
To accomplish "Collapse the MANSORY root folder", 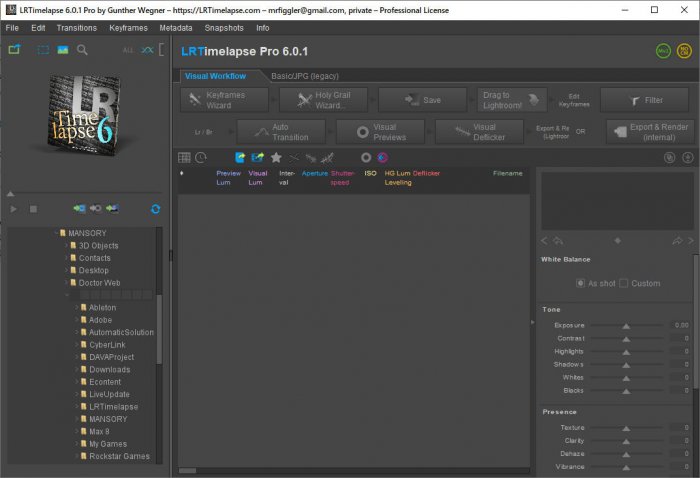I will pos(54,233).
